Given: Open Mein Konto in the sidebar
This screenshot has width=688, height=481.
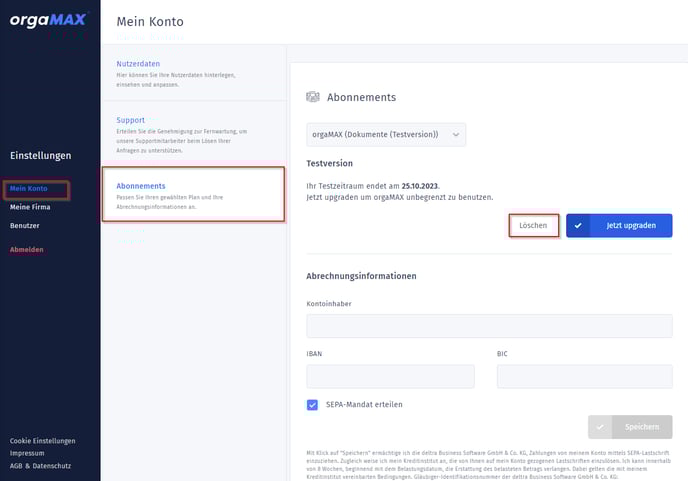Looking at the screenshot, I should (x=29, y=188).
